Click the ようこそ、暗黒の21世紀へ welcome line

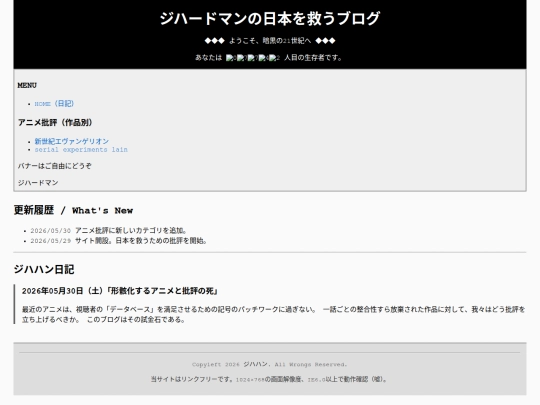[270, 41]
